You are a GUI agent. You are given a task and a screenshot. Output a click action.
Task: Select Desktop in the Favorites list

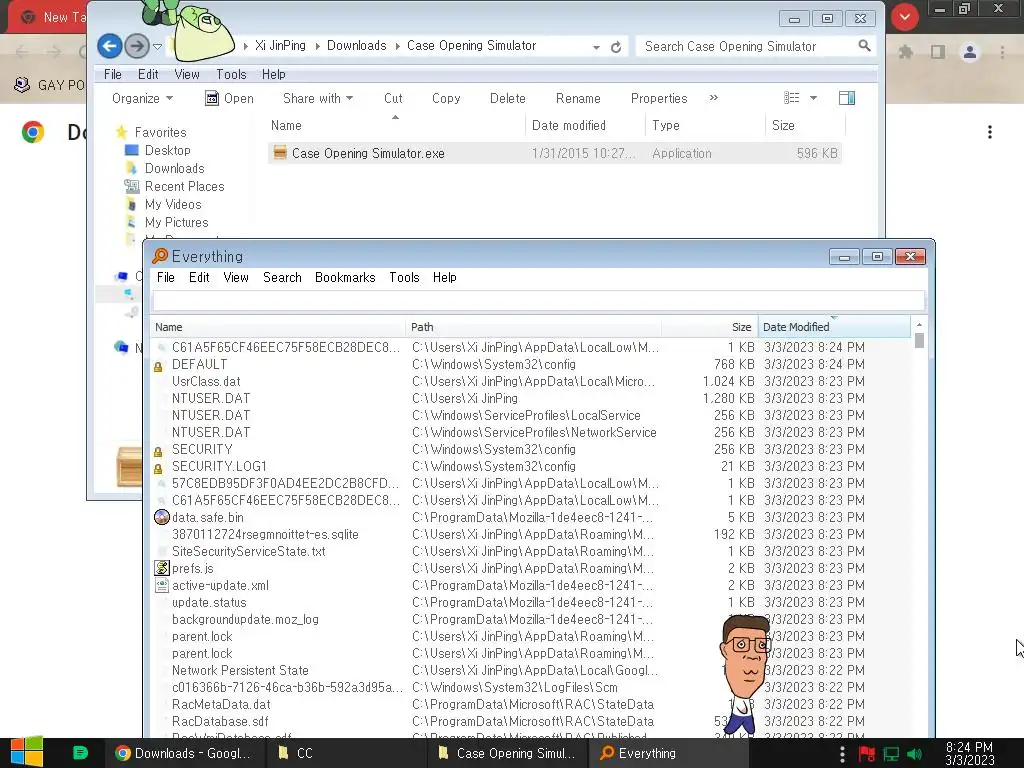(x=167, y=150)
